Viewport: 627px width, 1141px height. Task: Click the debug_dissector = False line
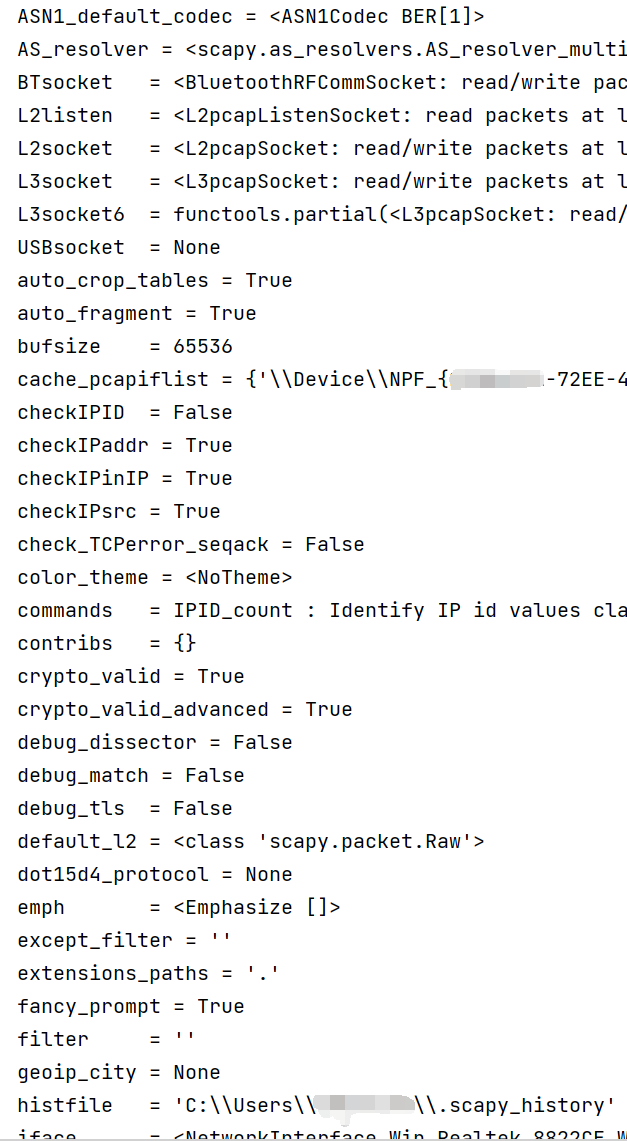pyautogui.click(x=155, y=743)
